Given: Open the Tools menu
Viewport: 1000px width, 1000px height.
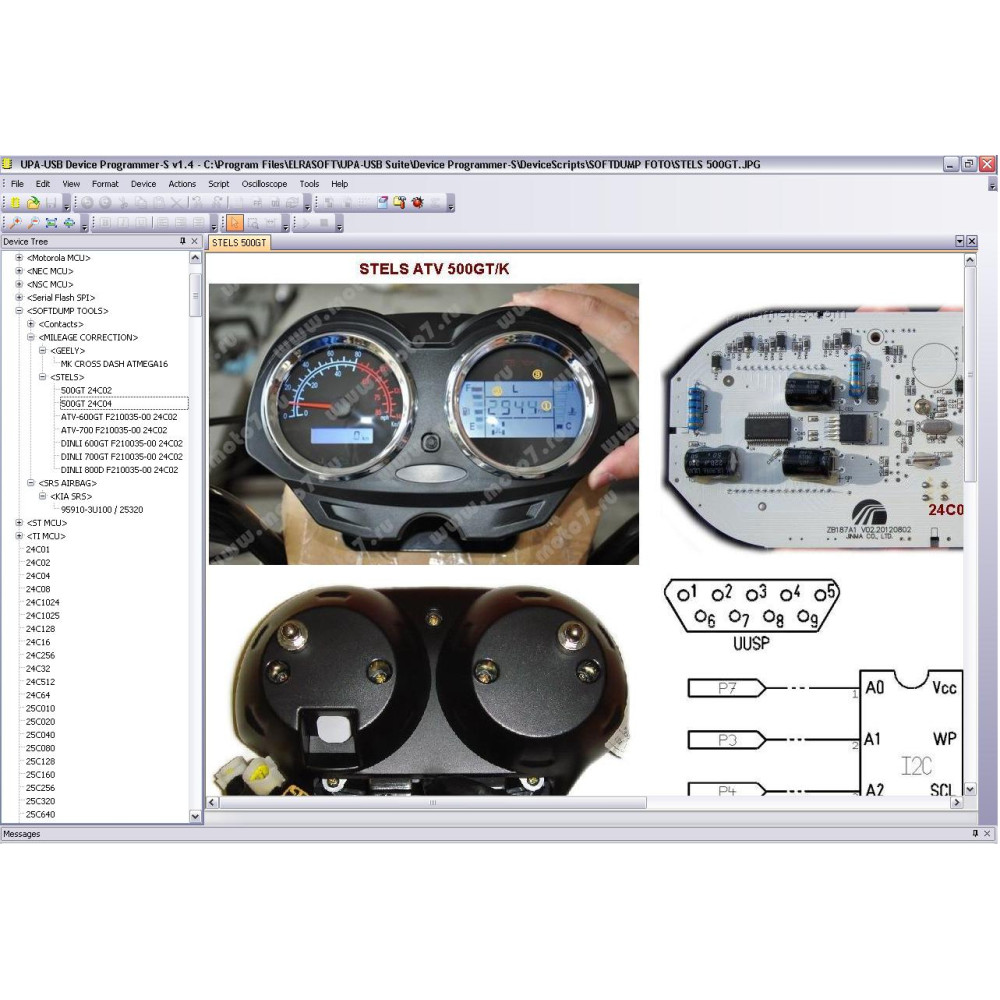Looking at the screenshot, I should click(x=309, y=184).
